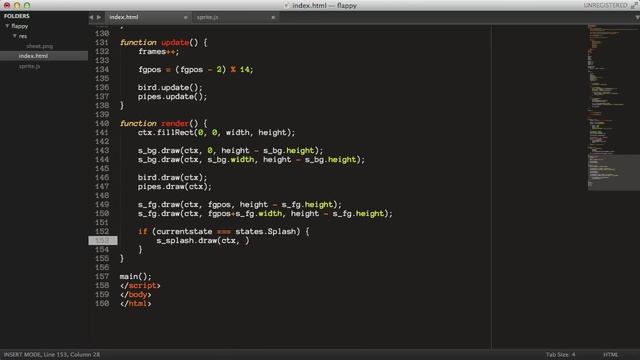Open the tab list dropdown arrow
The width and height of the screenshot is (640, 360).
637,17
